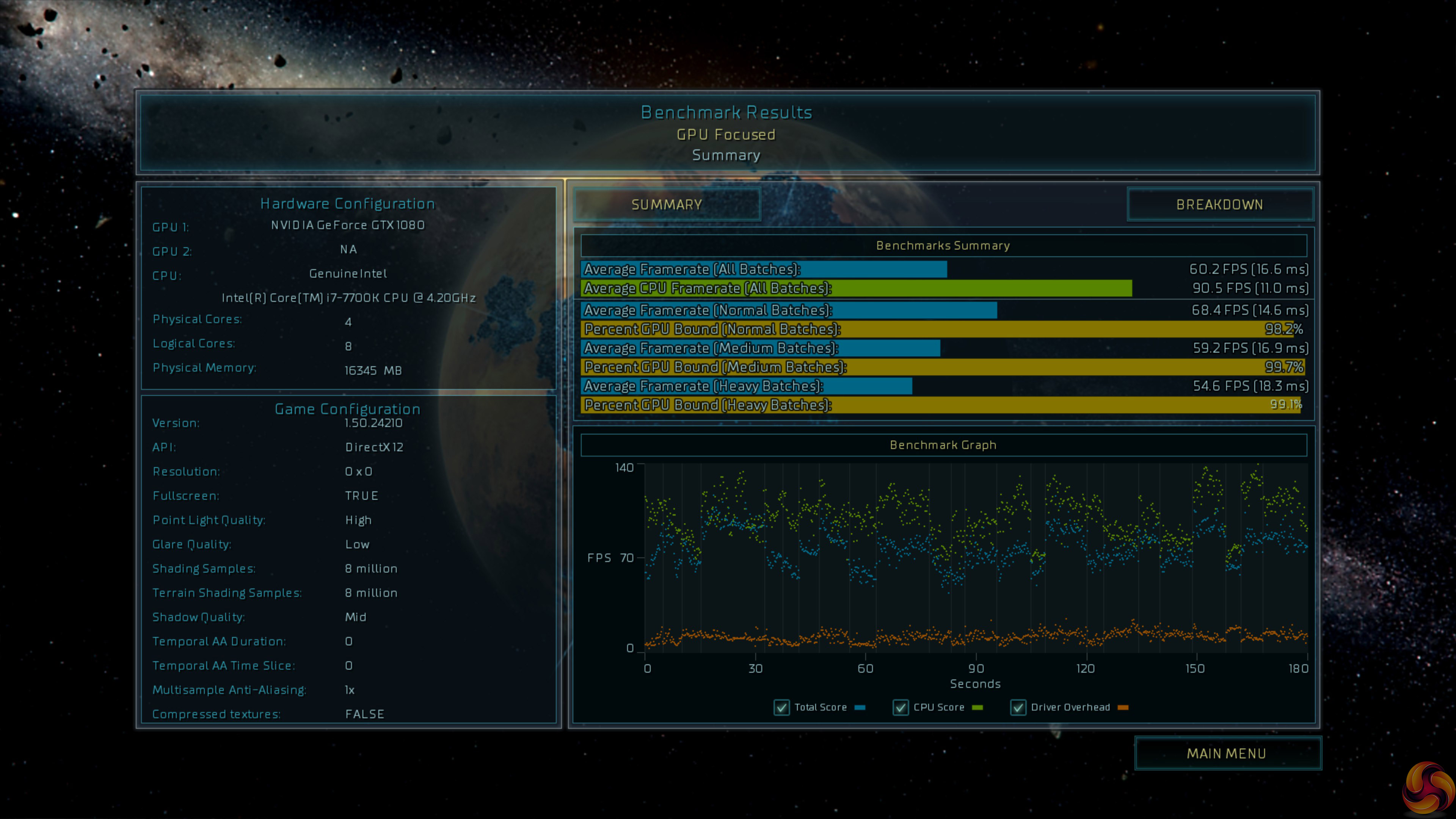The height and width of the screenshot is (819, 1456).
Task: Click the Hardware Configuration heading
Action: [347, 204]
